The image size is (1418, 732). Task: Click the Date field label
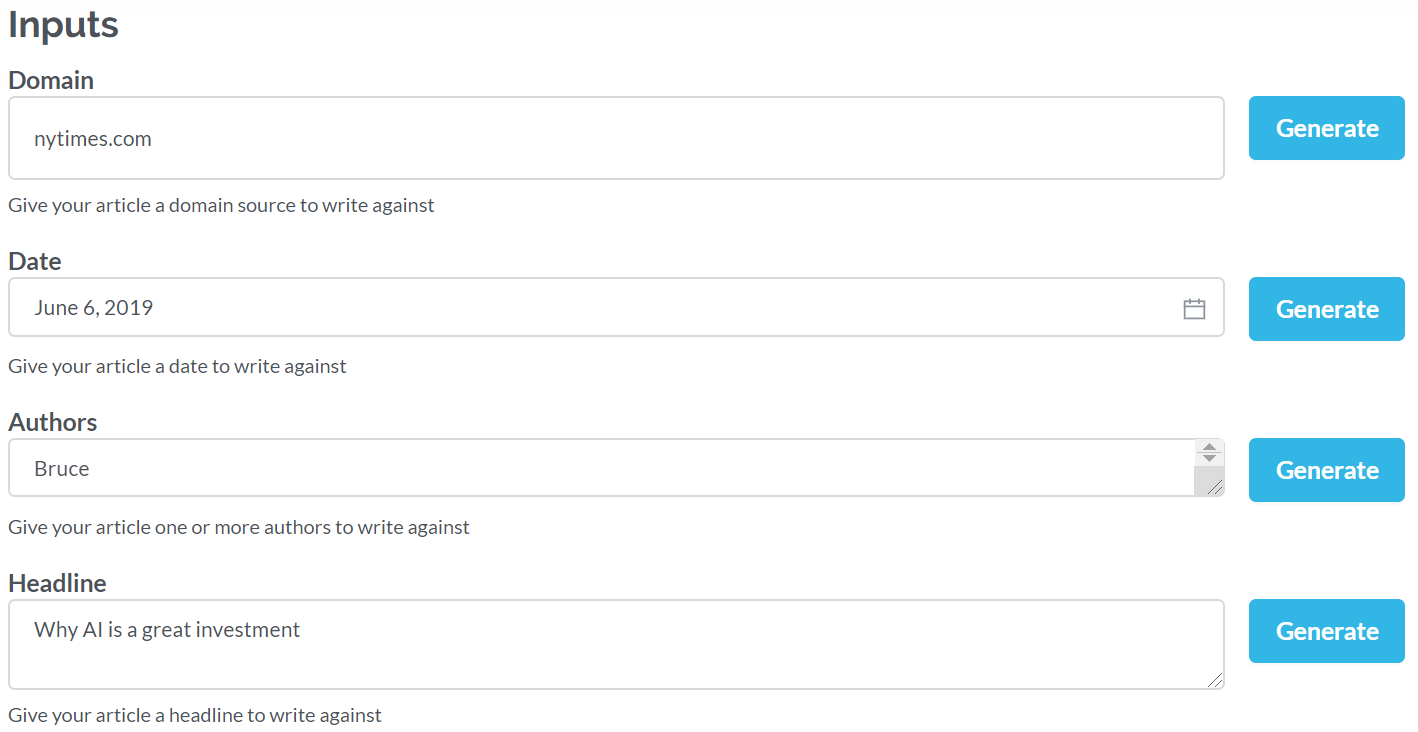click(35, 261)
